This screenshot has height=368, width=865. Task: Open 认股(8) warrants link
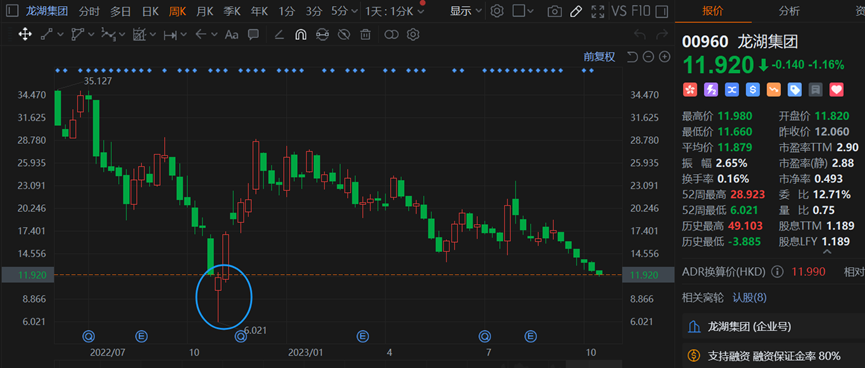(749, 298)
